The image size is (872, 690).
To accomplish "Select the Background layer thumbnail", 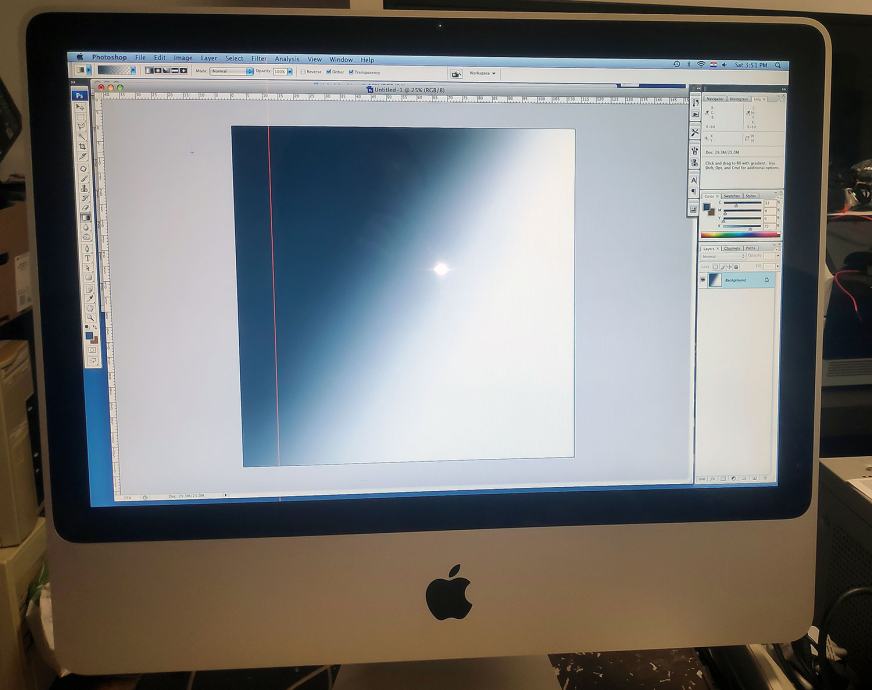I will pyautogui.click(x=716, y=280).
